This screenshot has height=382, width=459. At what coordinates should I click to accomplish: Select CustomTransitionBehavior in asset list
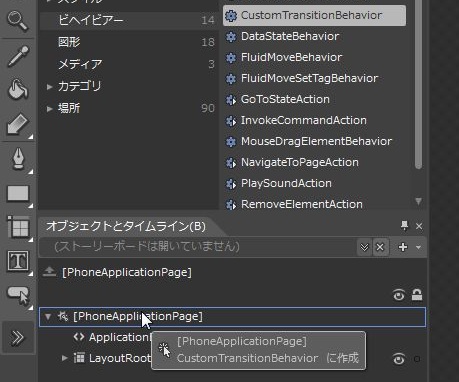click(x=314, y=15)
